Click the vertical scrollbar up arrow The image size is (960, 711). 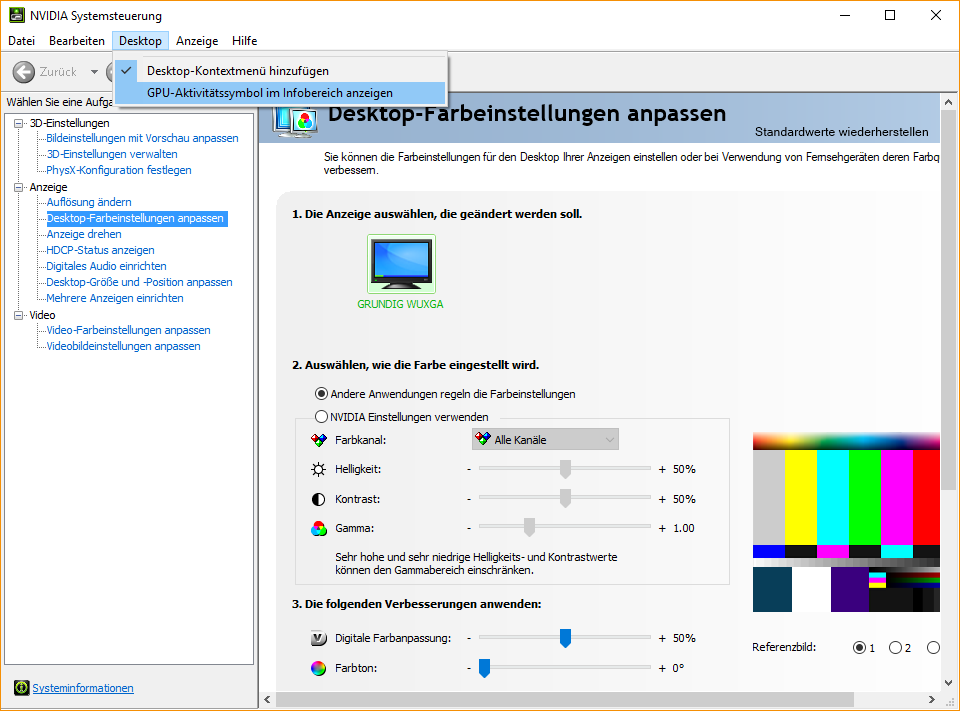click(x=948, y=102)
